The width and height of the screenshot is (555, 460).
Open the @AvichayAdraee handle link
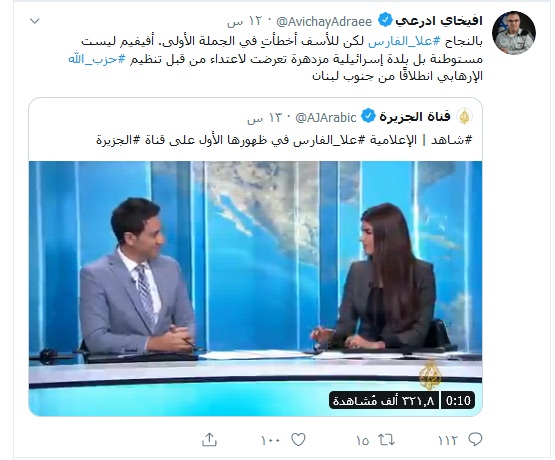[x=324, y=22]
